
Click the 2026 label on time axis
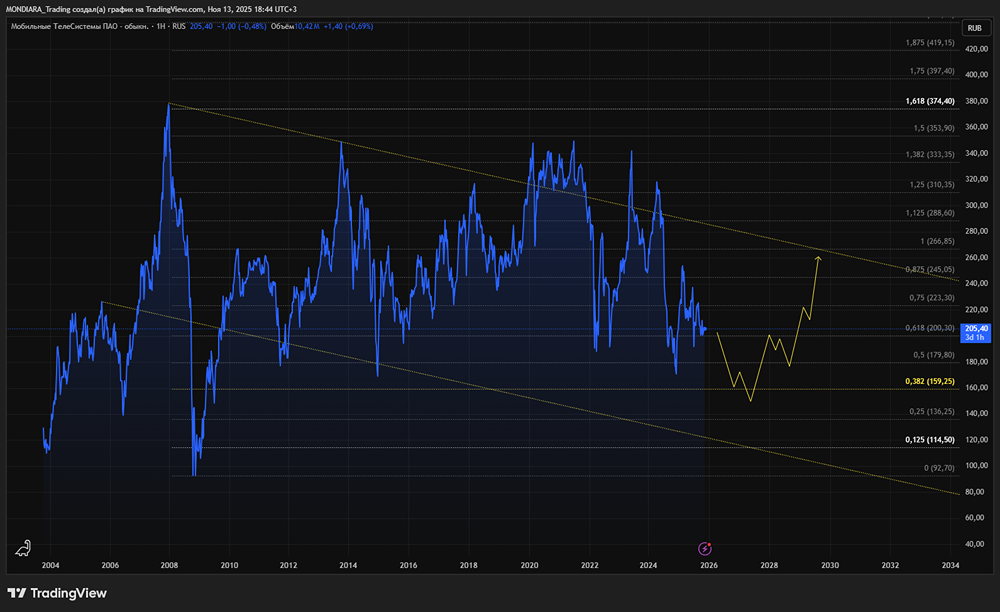[x=708, y=566]
